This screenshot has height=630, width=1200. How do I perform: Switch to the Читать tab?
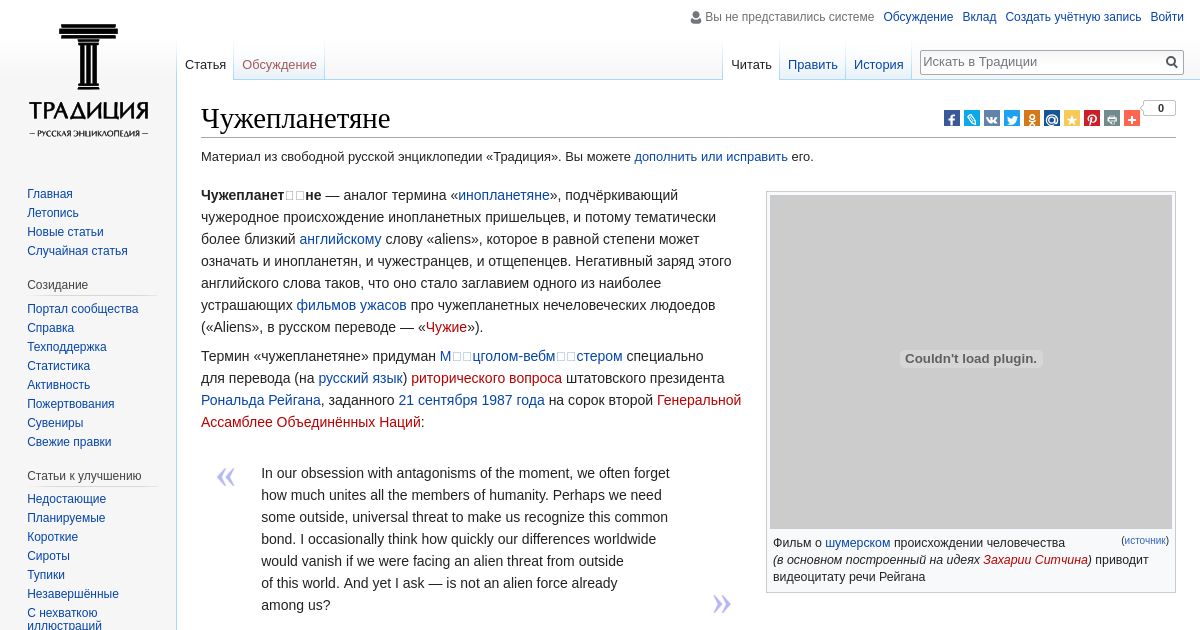pos(751,64)
